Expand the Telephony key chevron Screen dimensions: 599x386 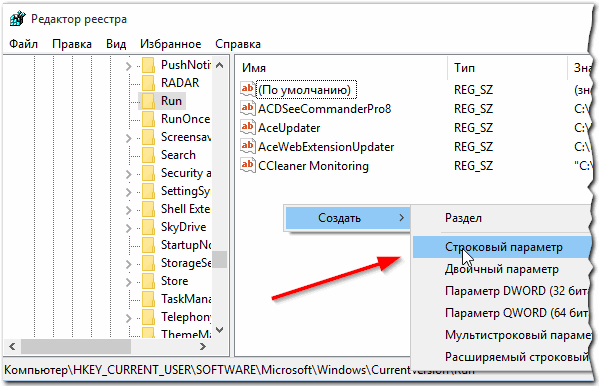point(128,318)
